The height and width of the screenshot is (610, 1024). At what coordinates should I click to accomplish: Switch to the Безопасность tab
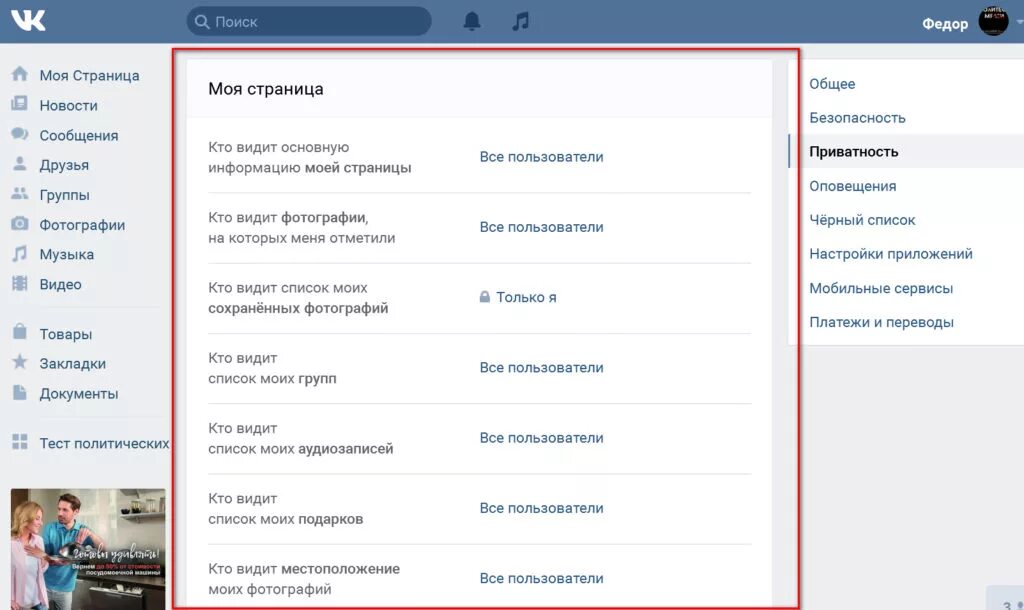tap(857, 118)
